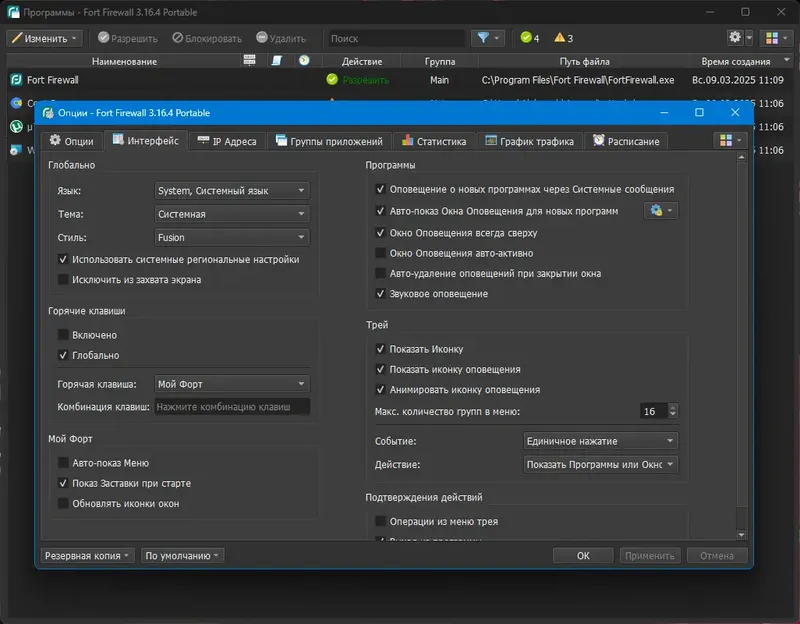Switch to the График трафика tab
This screenshot has width=800, height=624.
(x=530, y=141)
